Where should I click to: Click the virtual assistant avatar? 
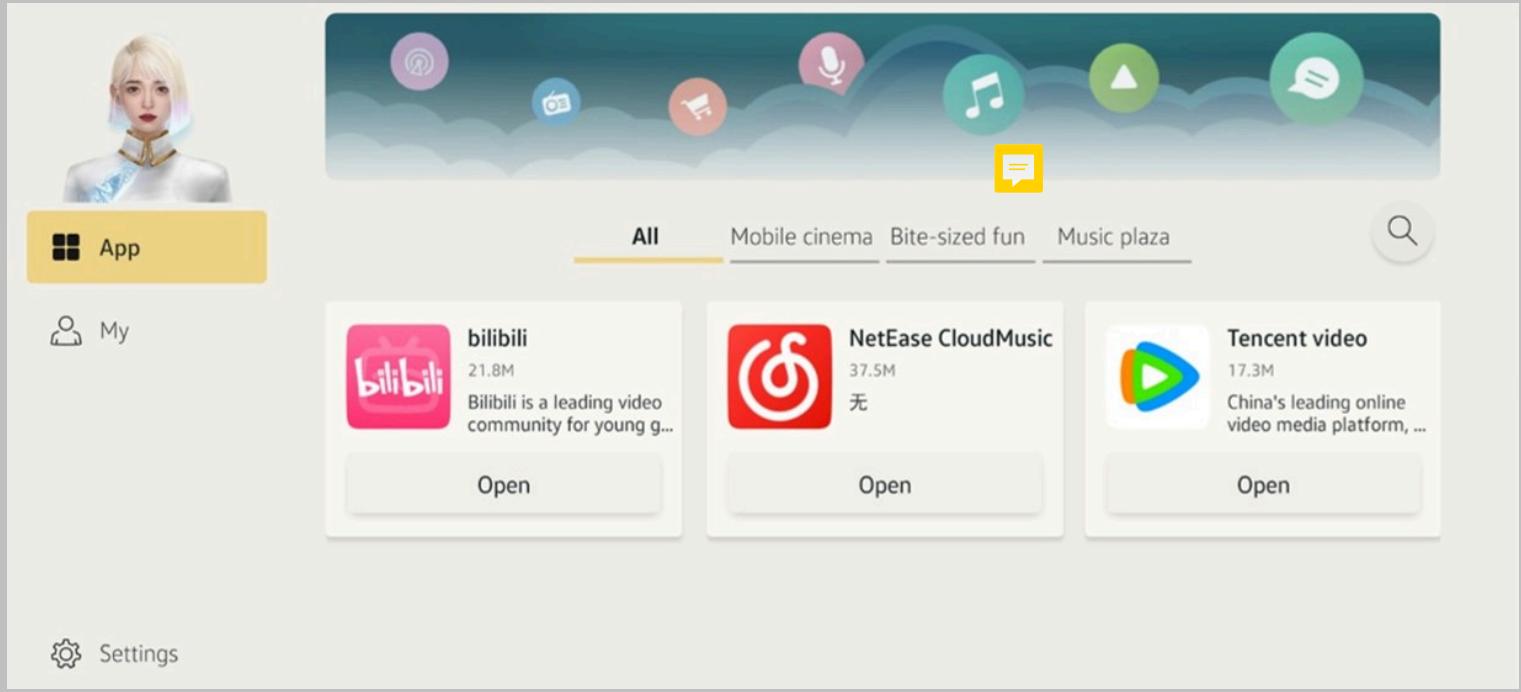click(148, 118)
